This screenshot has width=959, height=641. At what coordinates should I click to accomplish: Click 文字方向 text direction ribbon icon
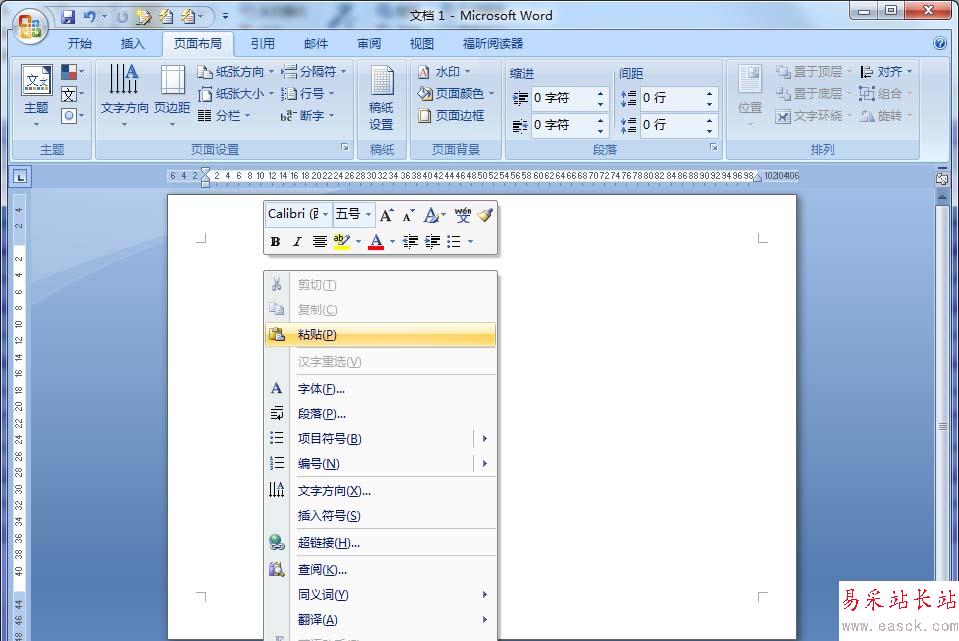coord(124,94)
